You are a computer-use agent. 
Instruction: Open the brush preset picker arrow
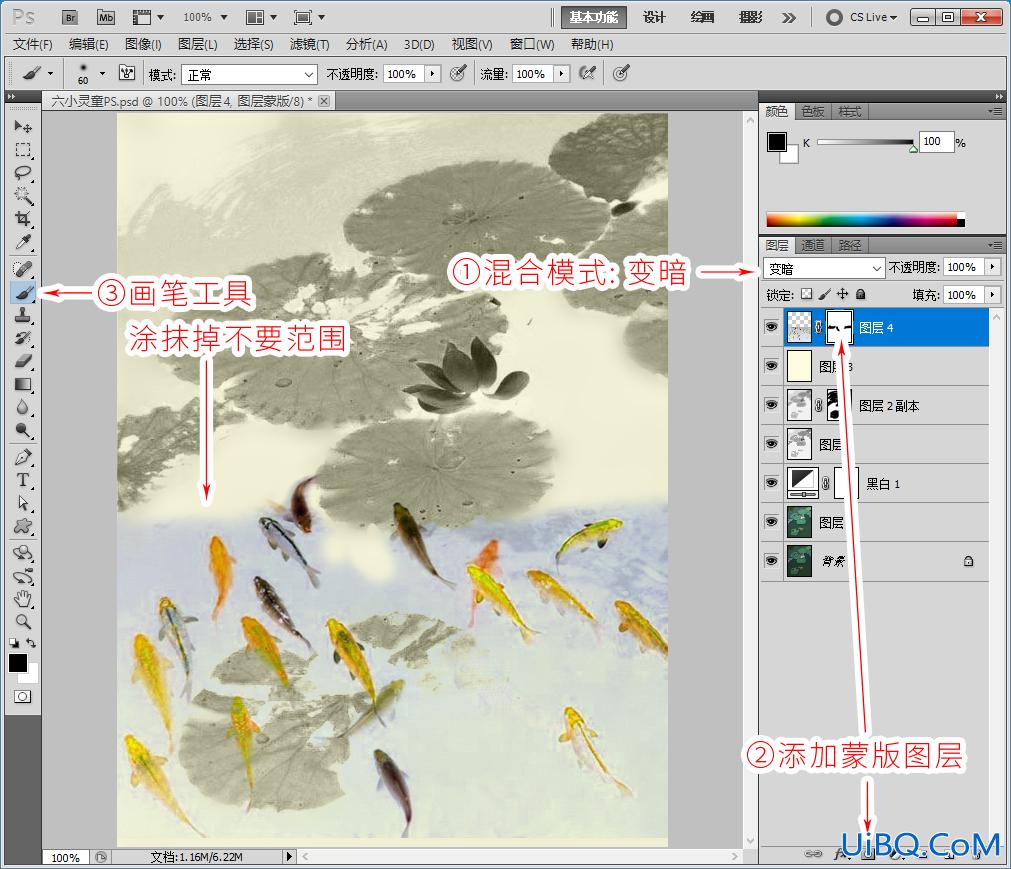coord(102,73)
